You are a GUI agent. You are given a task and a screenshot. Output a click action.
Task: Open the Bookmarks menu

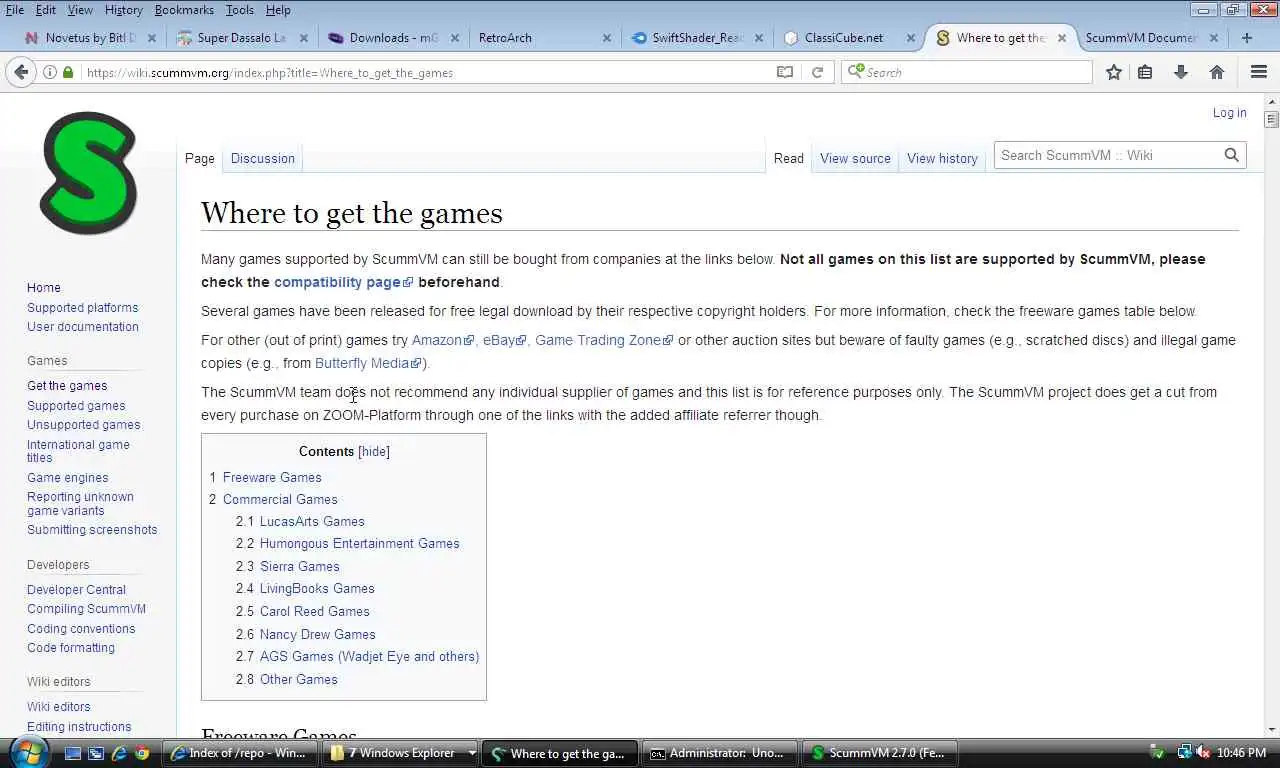coord(184,10)
